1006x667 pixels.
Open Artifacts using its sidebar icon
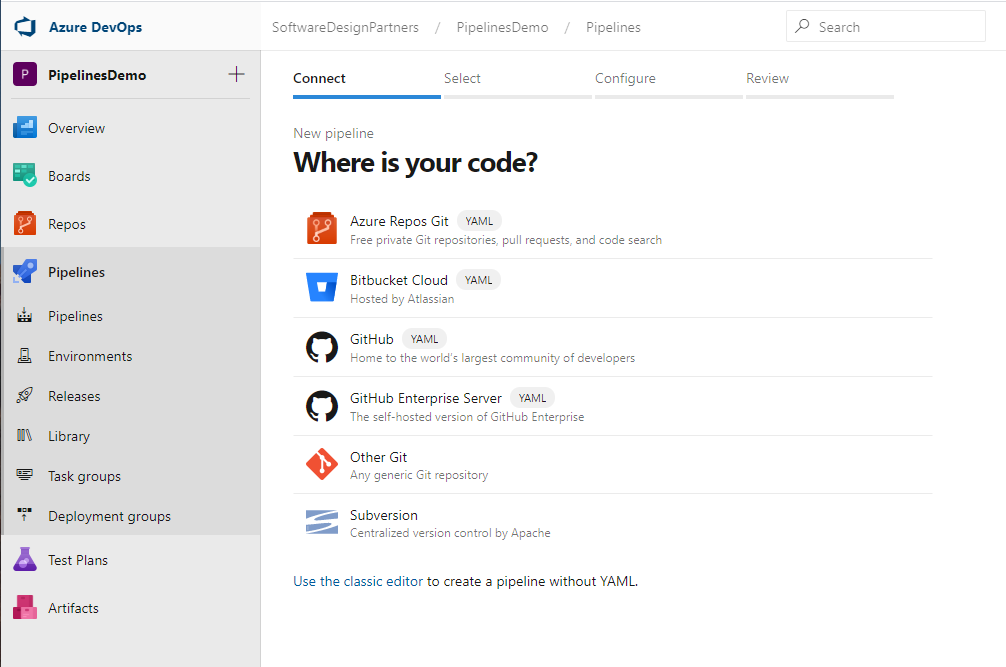pos(23,607)
